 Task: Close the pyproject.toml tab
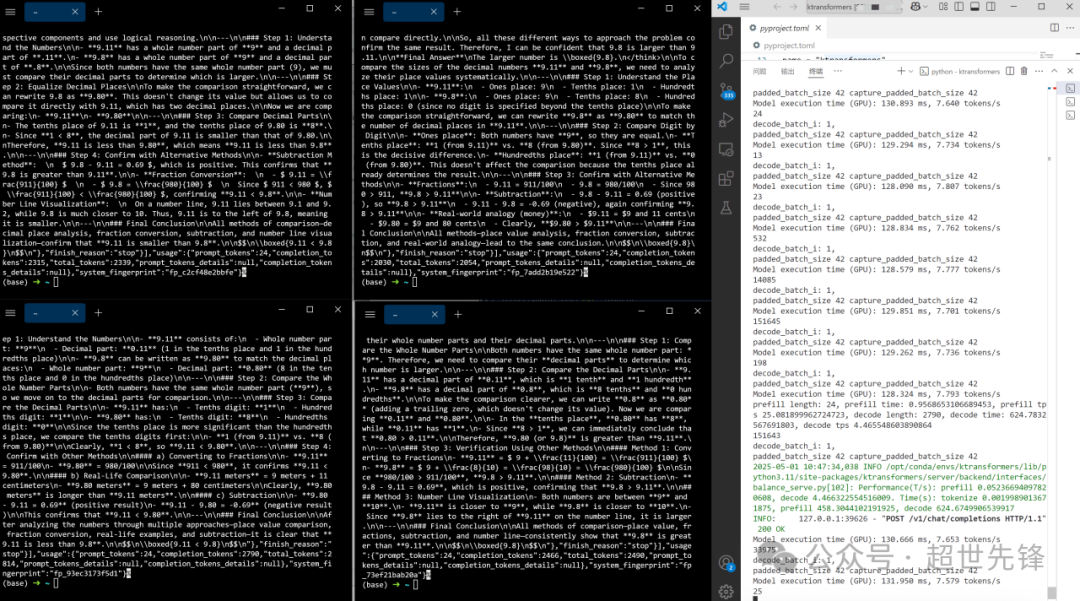818,28
